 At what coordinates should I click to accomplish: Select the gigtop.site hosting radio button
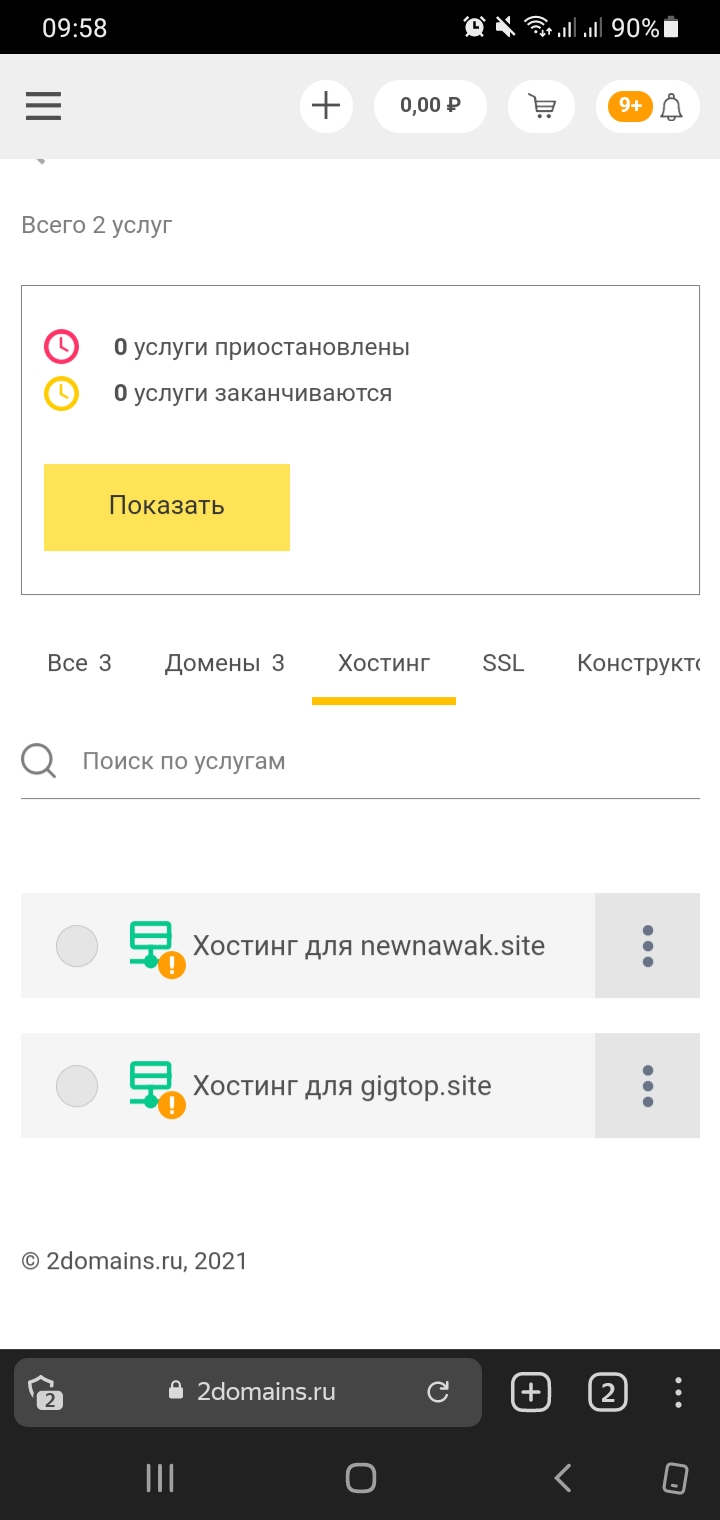[77, 1086]
